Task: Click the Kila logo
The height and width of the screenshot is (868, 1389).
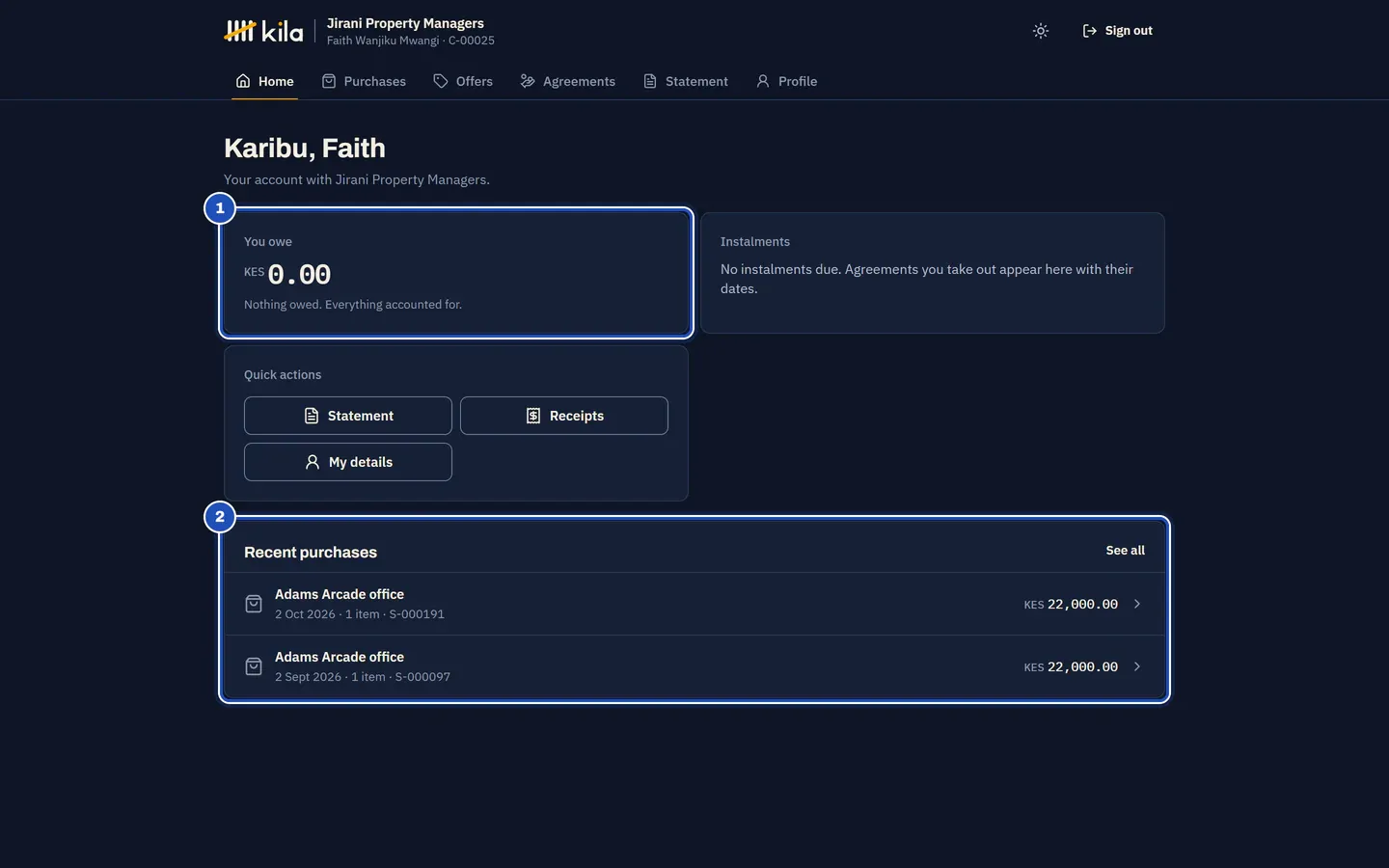Action: (263, 31)
